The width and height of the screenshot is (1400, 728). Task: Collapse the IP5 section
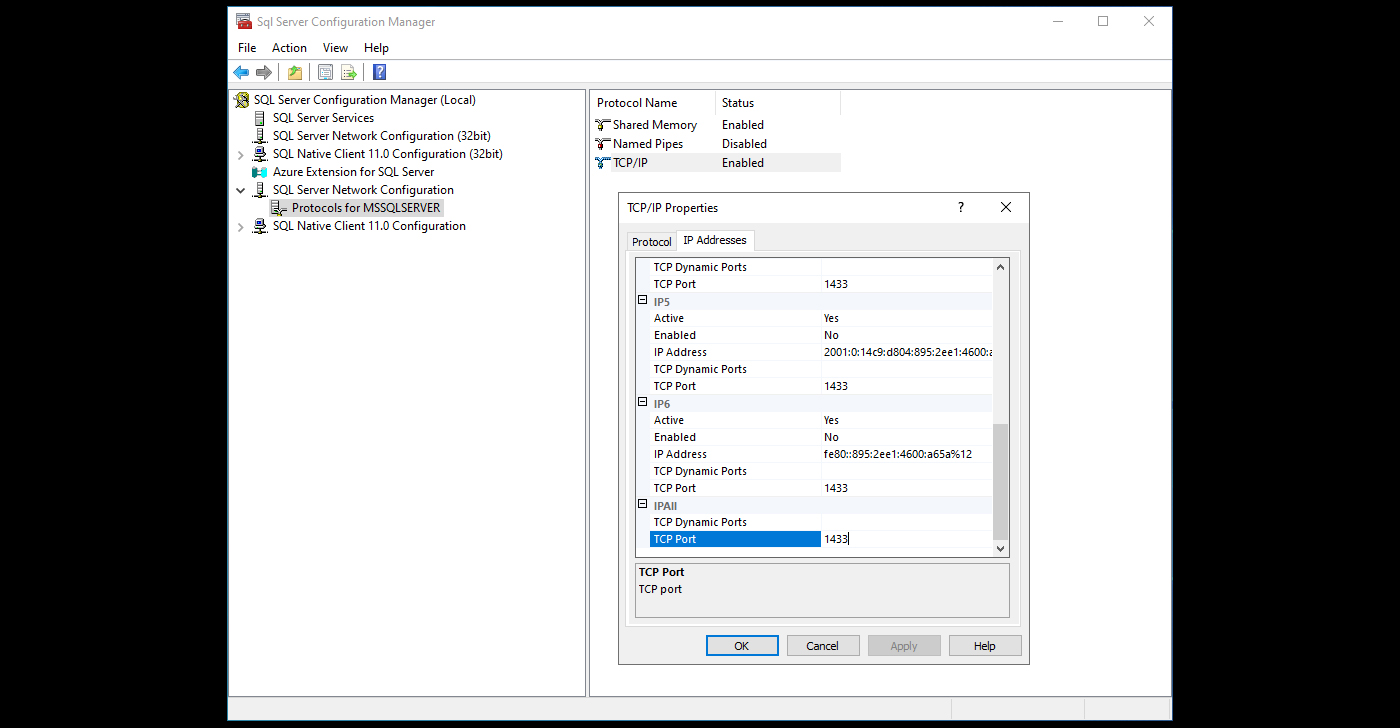click(643, 301)
